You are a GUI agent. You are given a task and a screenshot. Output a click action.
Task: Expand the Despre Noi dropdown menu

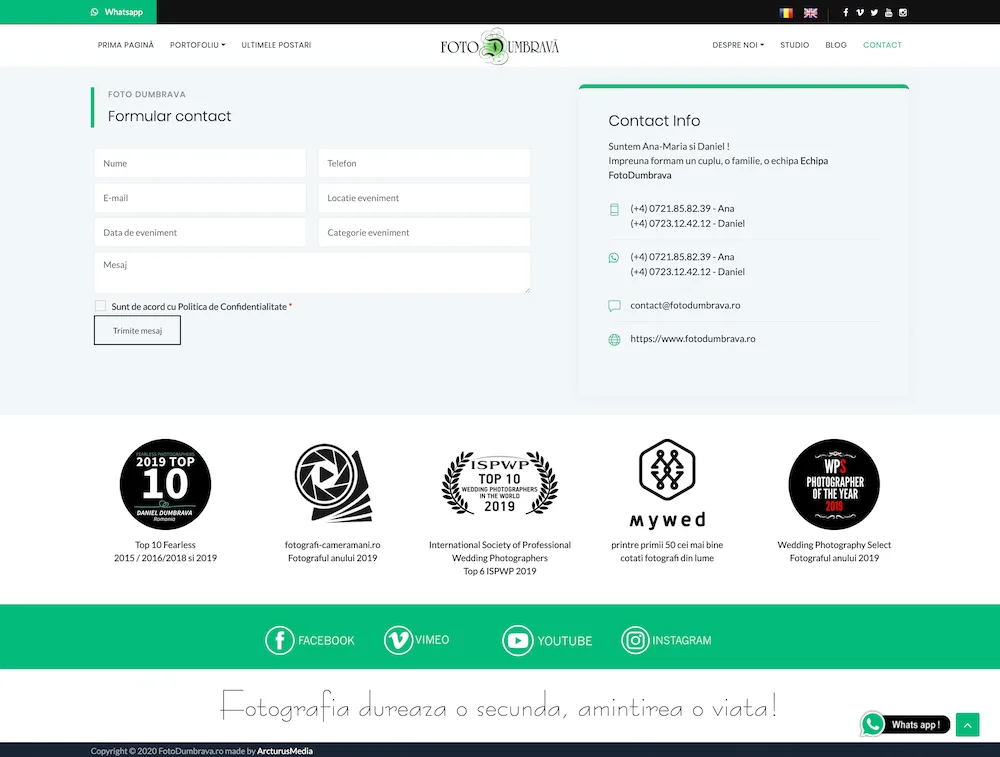coord(738,45)
